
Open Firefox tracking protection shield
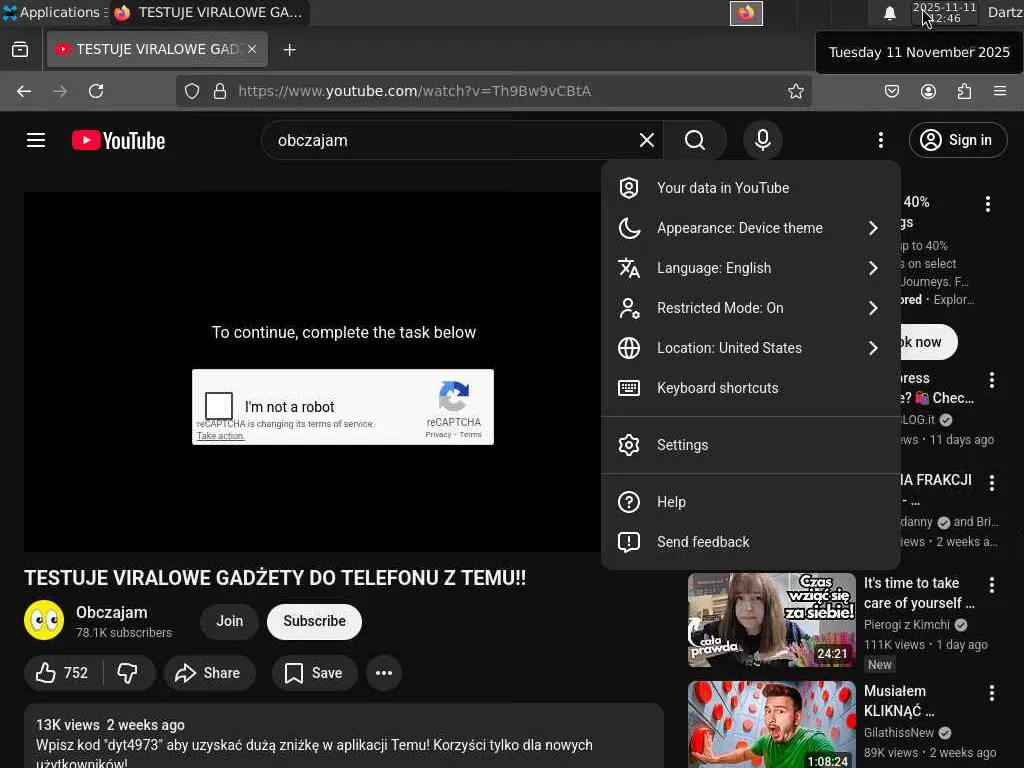(x=191, y=91)
